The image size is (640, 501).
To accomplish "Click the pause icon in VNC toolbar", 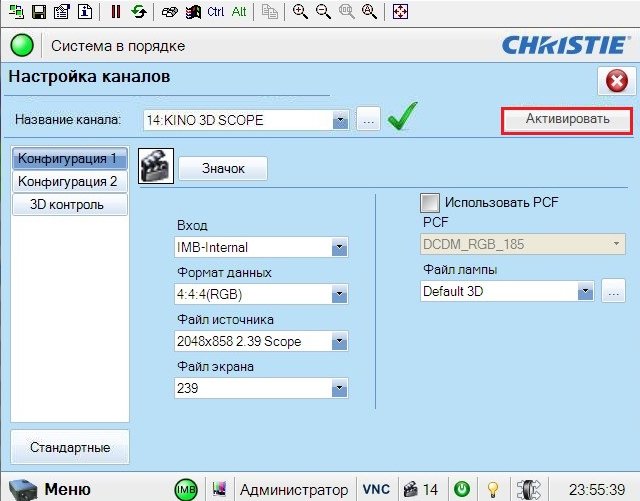I will (116, 11).
